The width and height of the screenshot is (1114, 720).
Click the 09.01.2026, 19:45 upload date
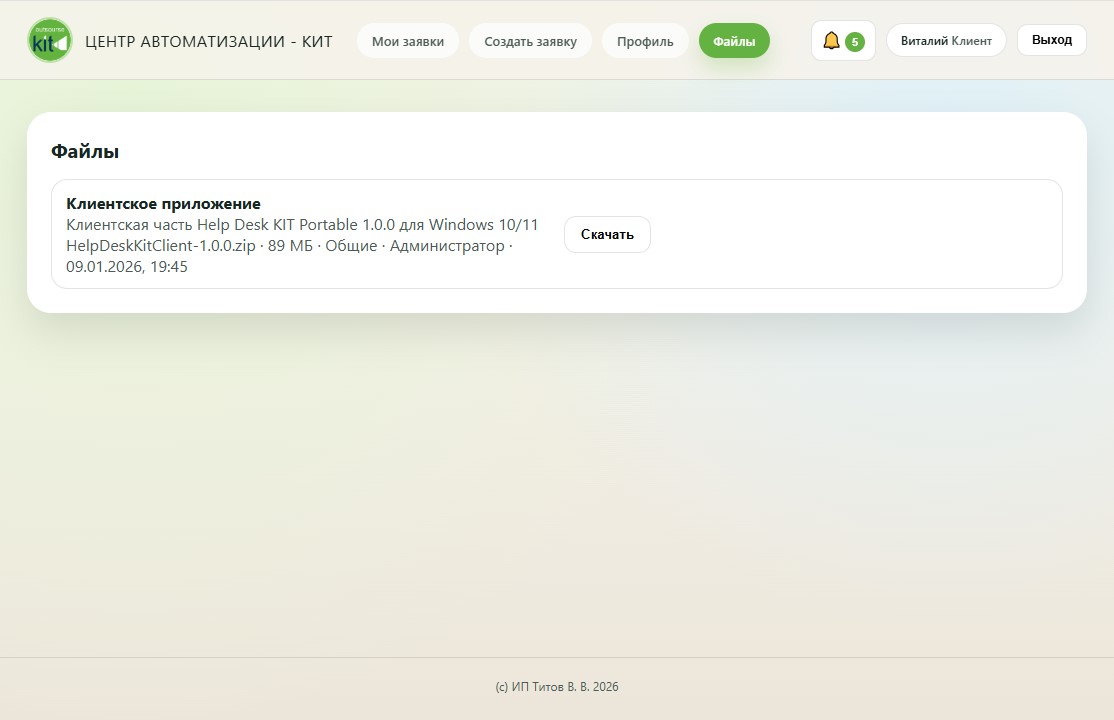coord(127,267)
